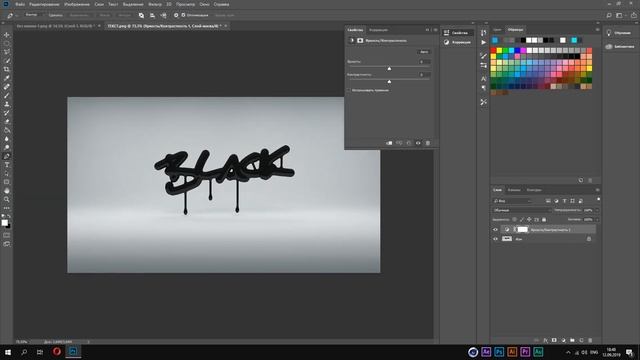Switch to the Adjustments tab in Properties
Screen dimensions: 640x360
[378, 30]
